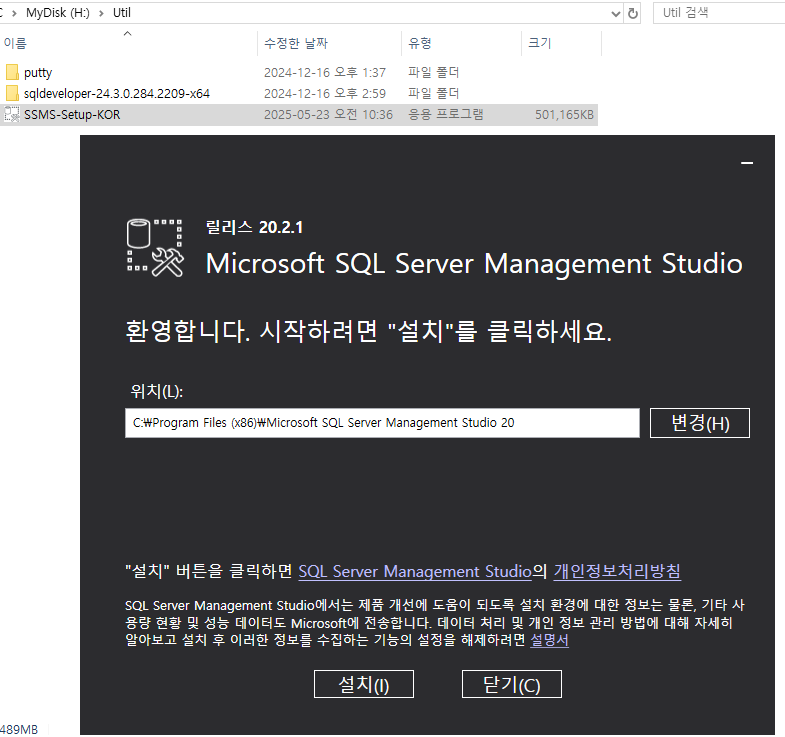Image resolution: width=785 pixels, height=737 pixels.
Task: Open the 설명서 documentation link
Action: point(549,640)
